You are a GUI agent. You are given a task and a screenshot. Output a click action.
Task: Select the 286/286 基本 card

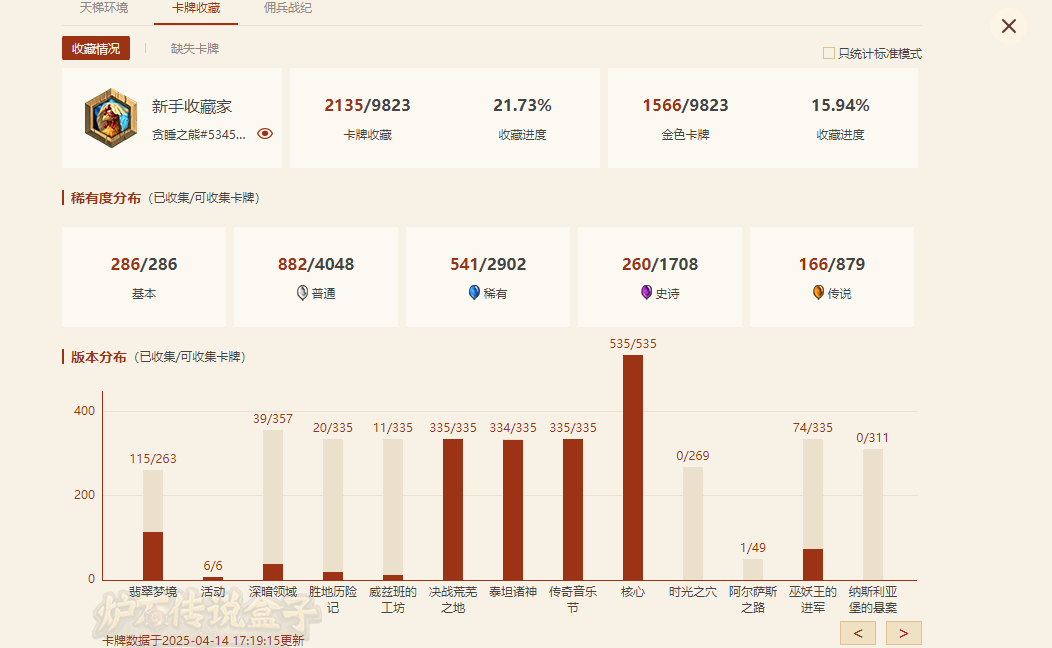144,277
